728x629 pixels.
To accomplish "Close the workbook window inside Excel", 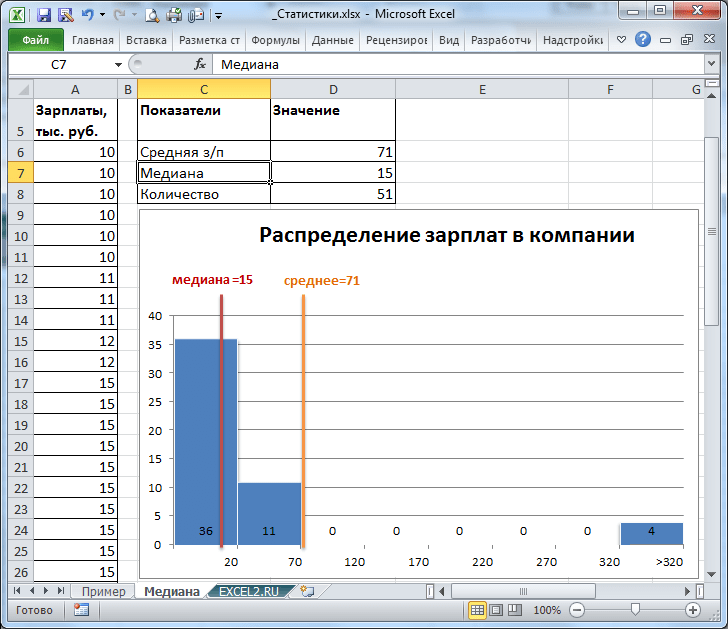I will click(x=709, y=39).
